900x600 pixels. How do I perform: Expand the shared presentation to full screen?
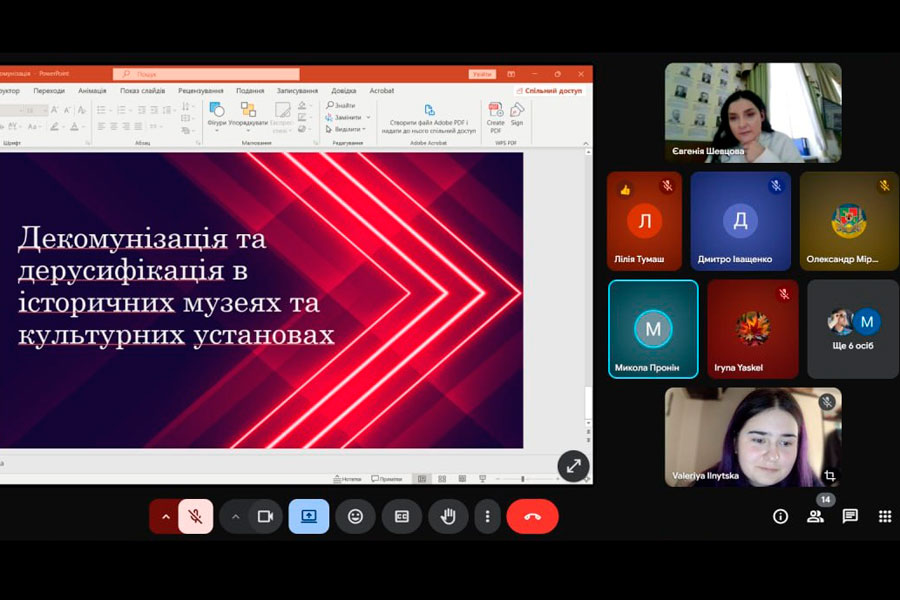click(573, 466)
